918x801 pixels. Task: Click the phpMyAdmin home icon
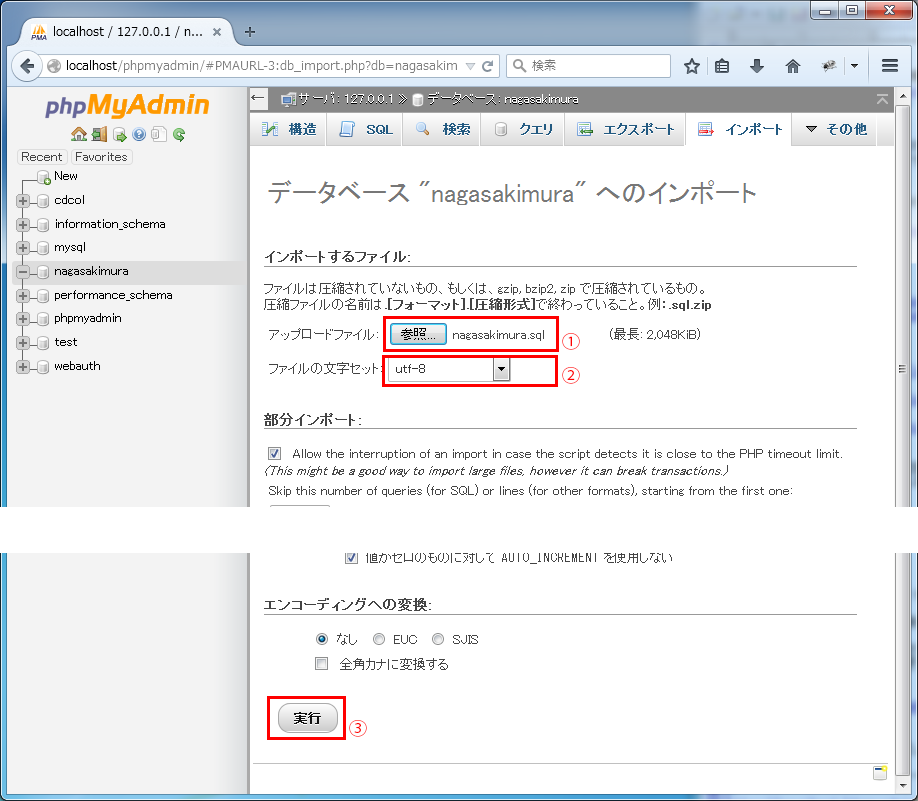click(x=79, y=134)
